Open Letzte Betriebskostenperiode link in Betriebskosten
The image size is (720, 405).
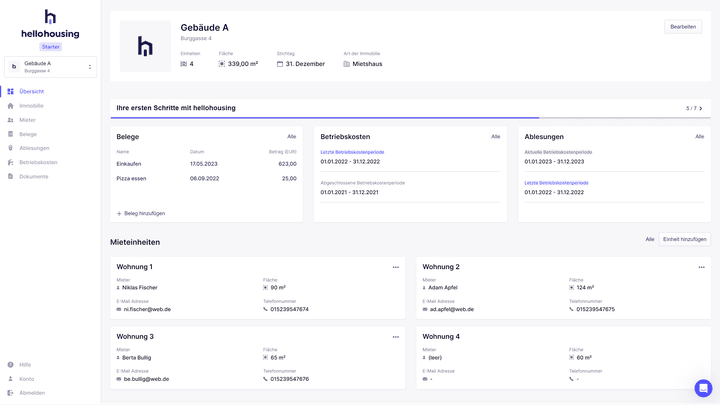[352, 152]
